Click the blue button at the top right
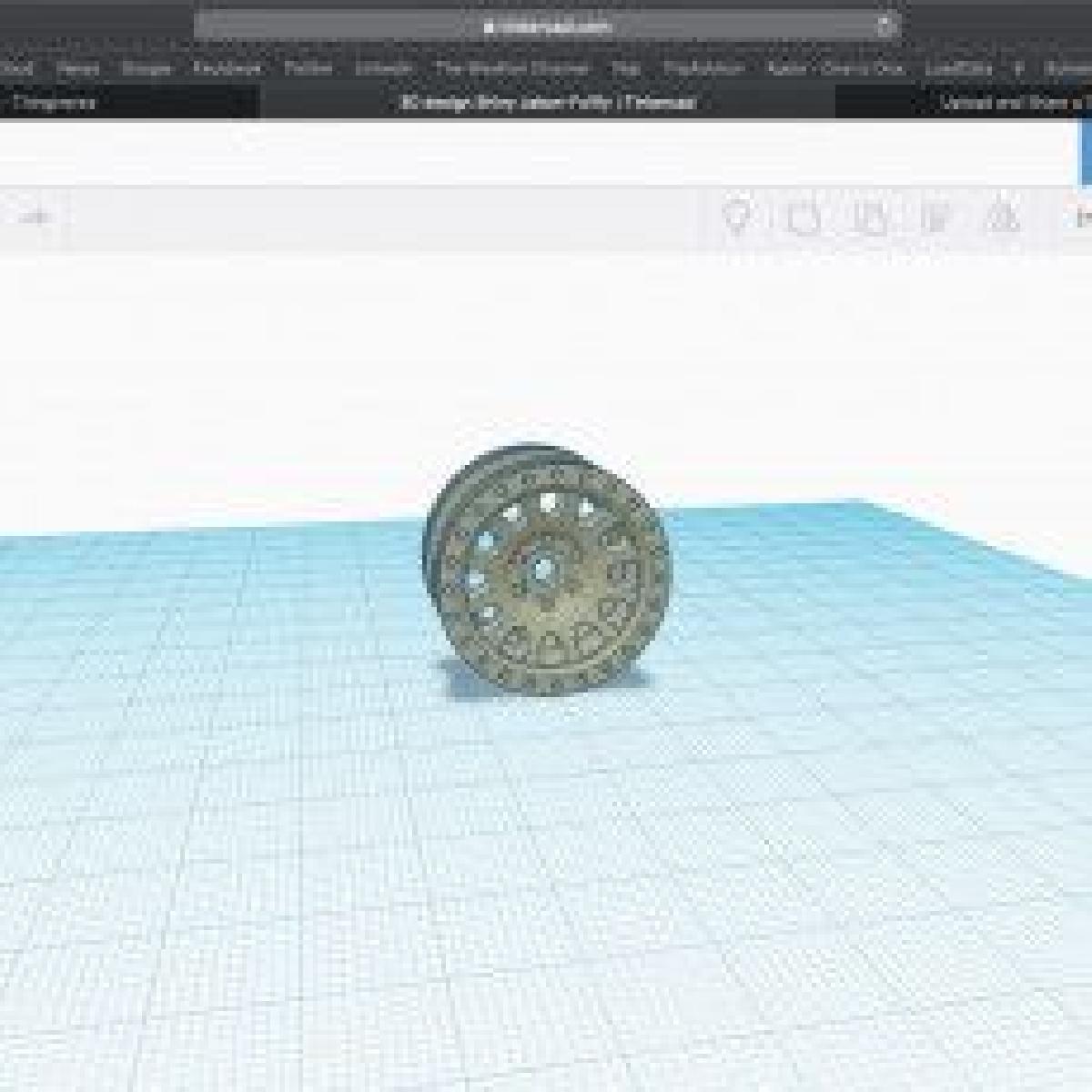Screen dimensions: 1092x1092 click(x=1086, y=153)
